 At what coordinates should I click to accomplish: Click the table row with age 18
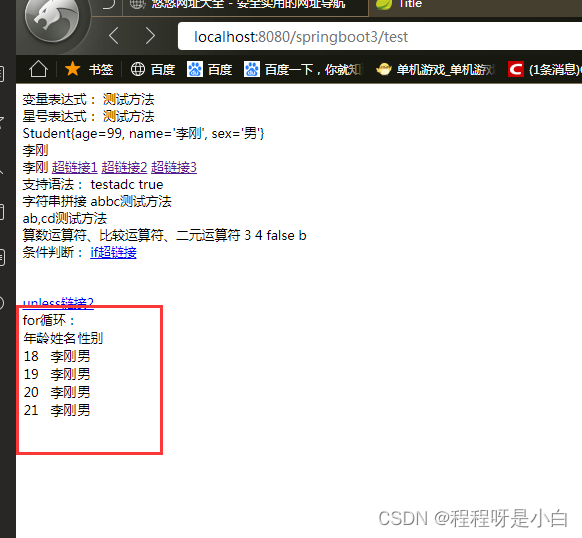click(x=57, y=356)
